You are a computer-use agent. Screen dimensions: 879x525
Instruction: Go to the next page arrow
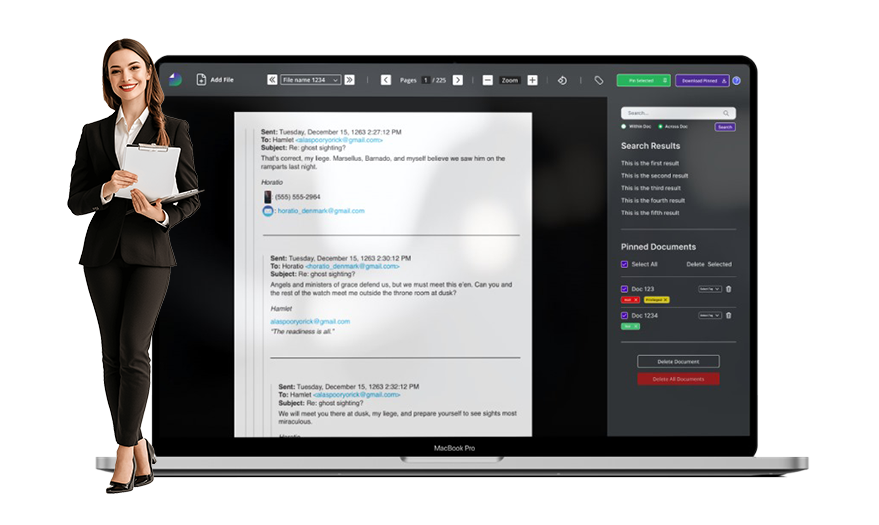coord(458,80)
